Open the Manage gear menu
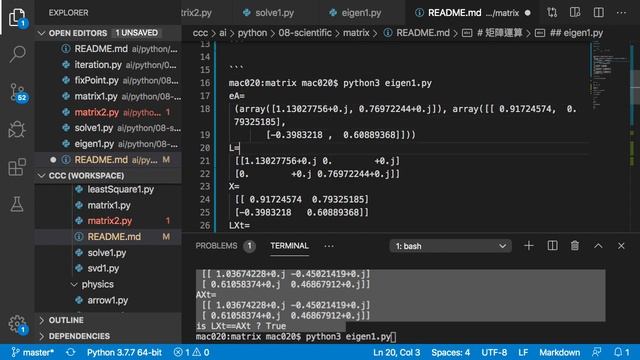Viewport: 640px width, 360px height. [18, 324]
